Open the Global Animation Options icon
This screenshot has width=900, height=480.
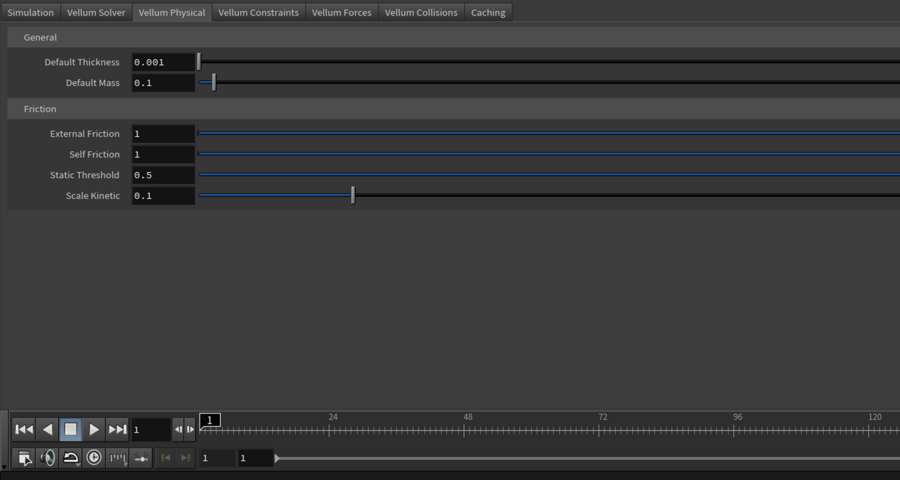point(25,458)
